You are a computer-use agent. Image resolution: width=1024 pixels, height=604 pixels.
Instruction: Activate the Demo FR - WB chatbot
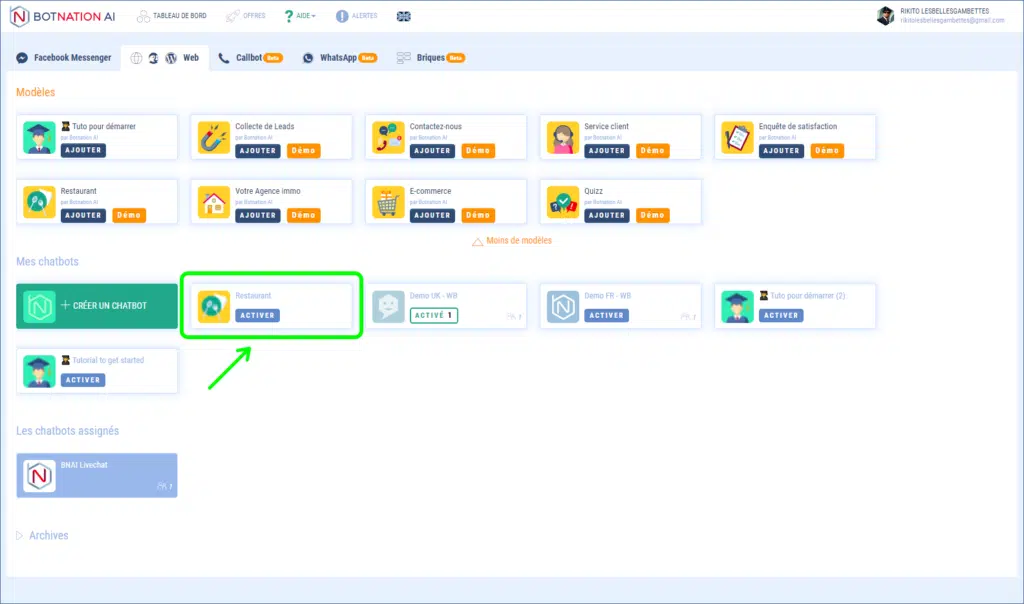[x=606, y=315]
